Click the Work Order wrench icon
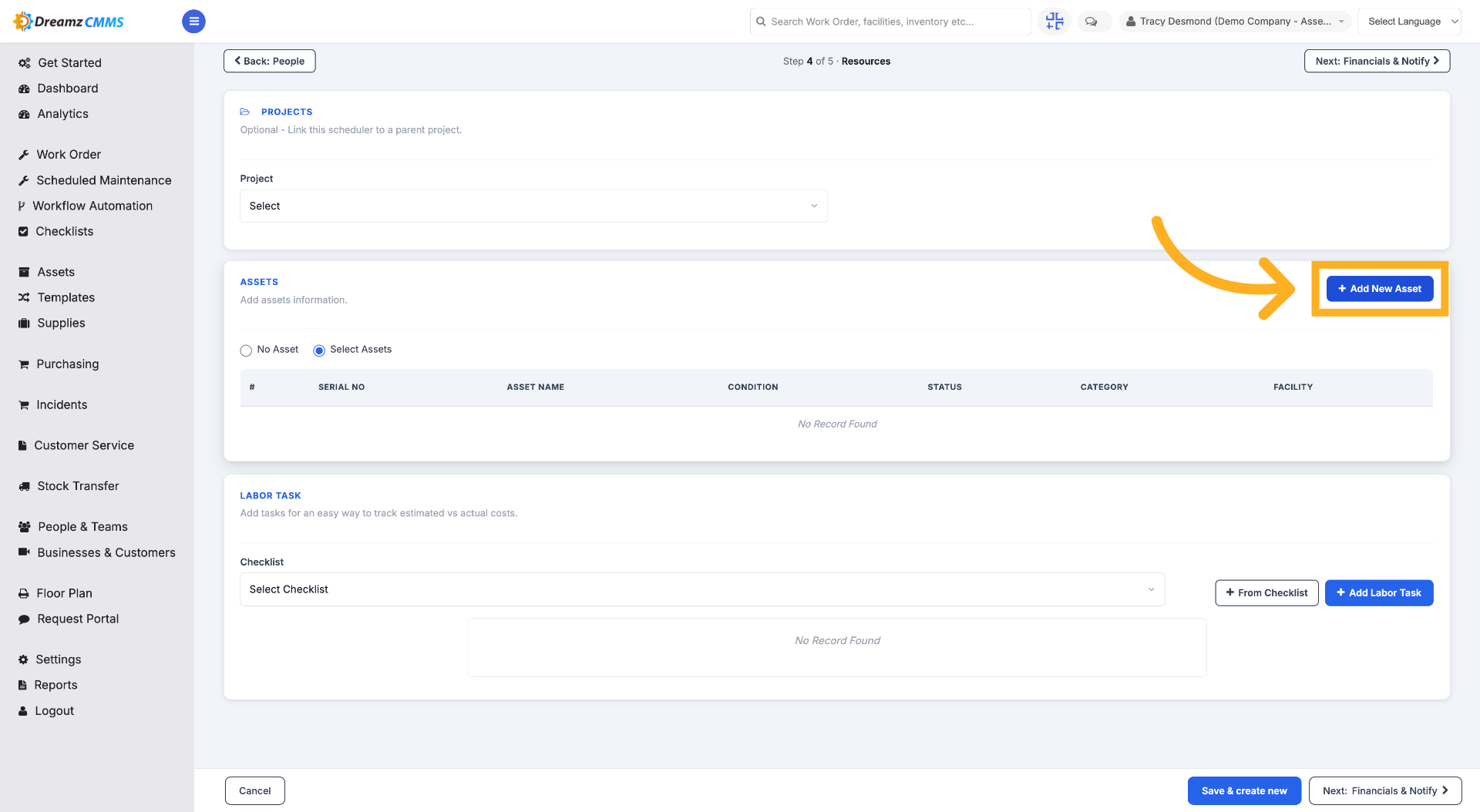 tap(24, 155)
